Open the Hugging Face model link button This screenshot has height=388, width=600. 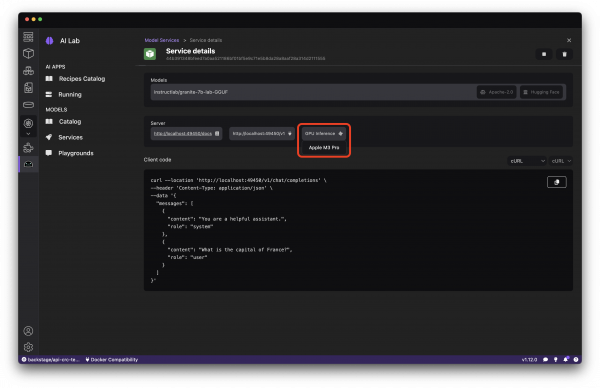coord(541,92)
